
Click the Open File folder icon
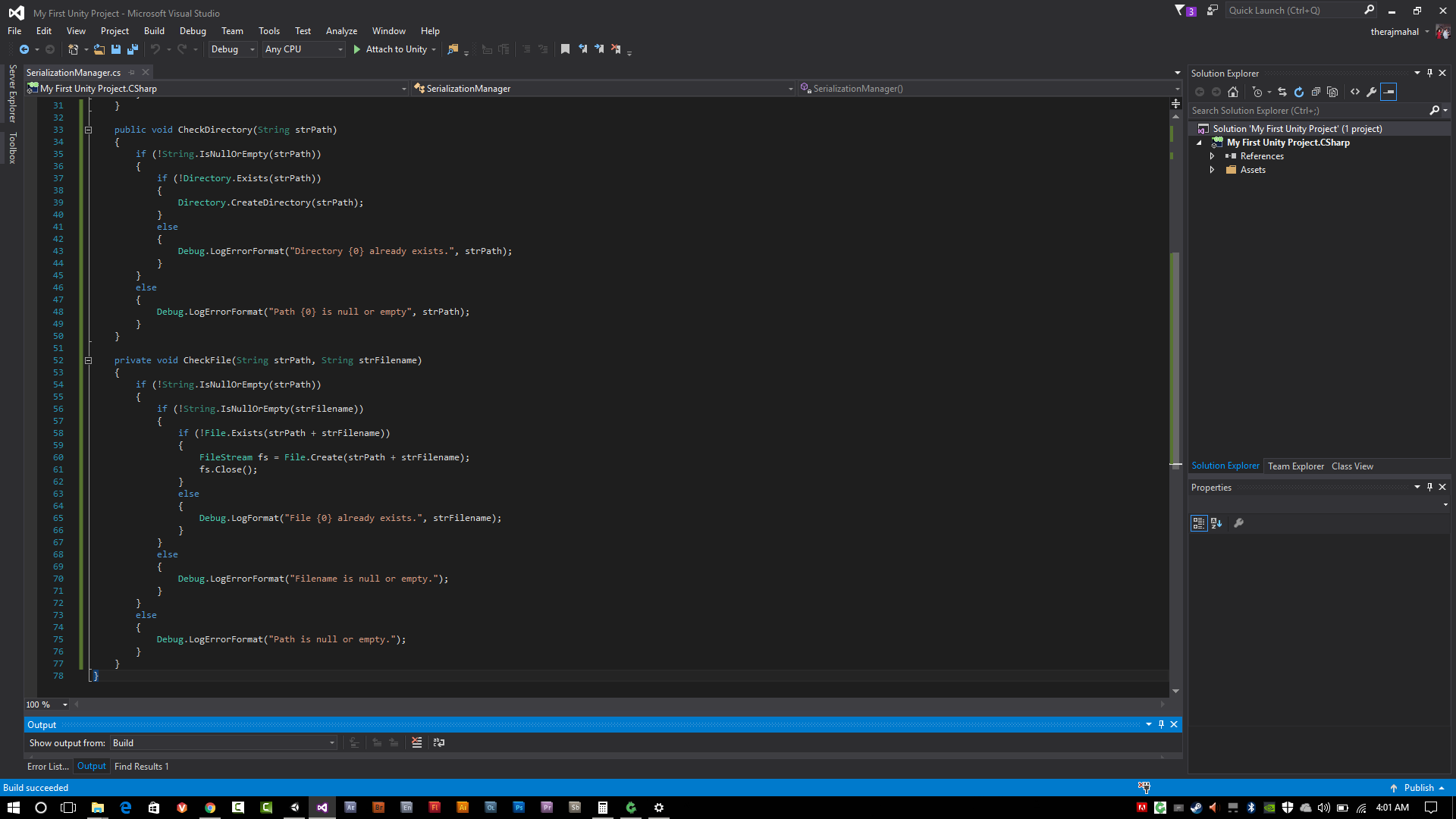pyautogui.click(x=99, y=49)
